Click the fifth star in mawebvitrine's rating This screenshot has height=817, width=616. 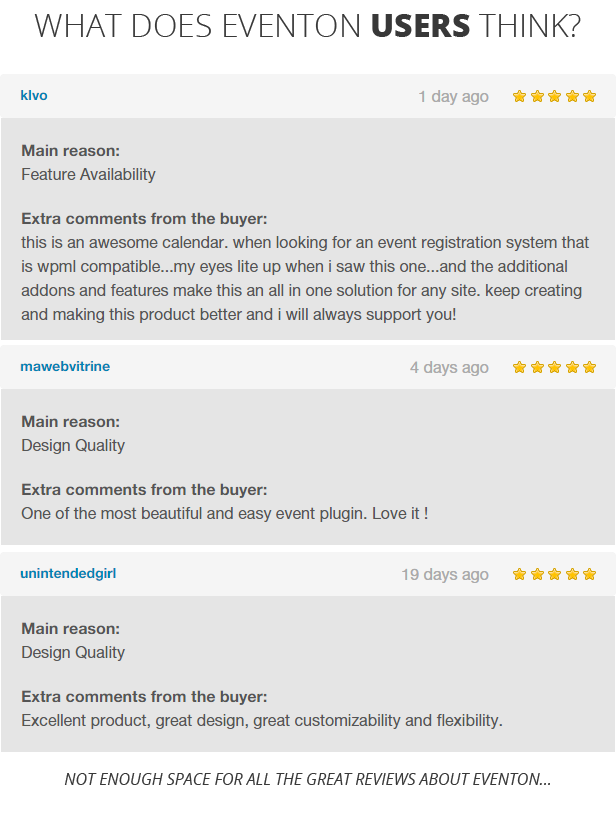point(589,367)
